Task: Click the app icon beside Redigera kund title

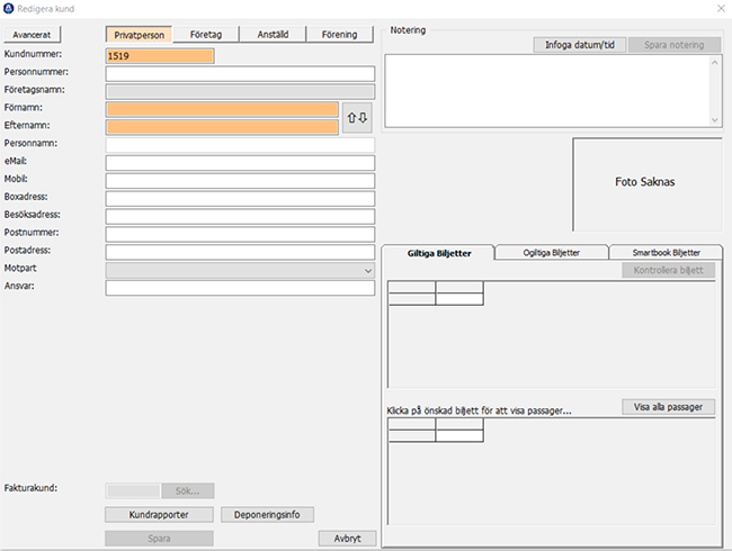Action: 8,8
